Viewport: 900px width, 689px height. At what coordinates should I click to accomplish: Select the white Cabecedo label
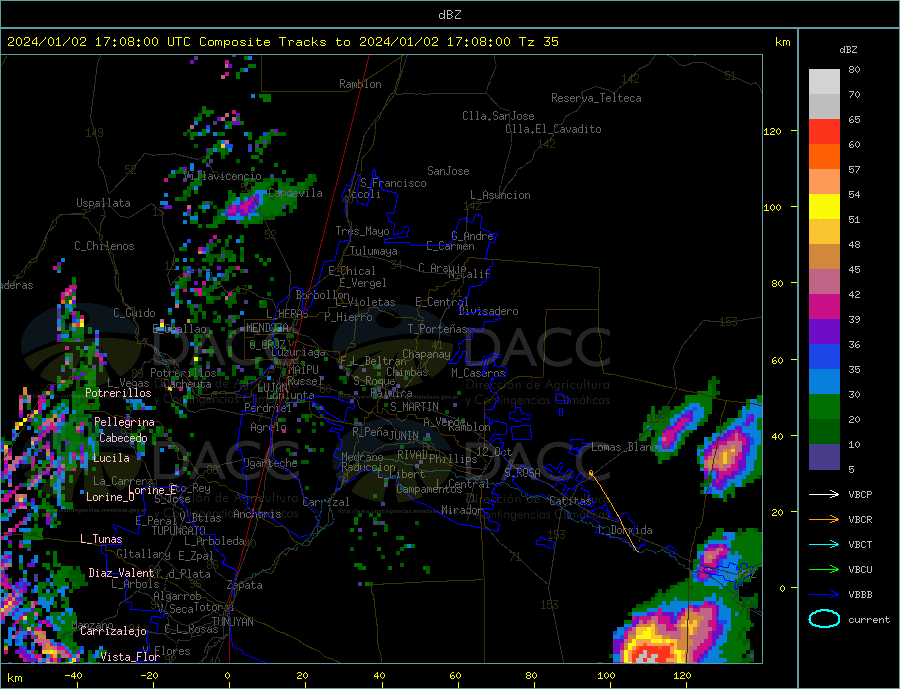coord(123,438)
